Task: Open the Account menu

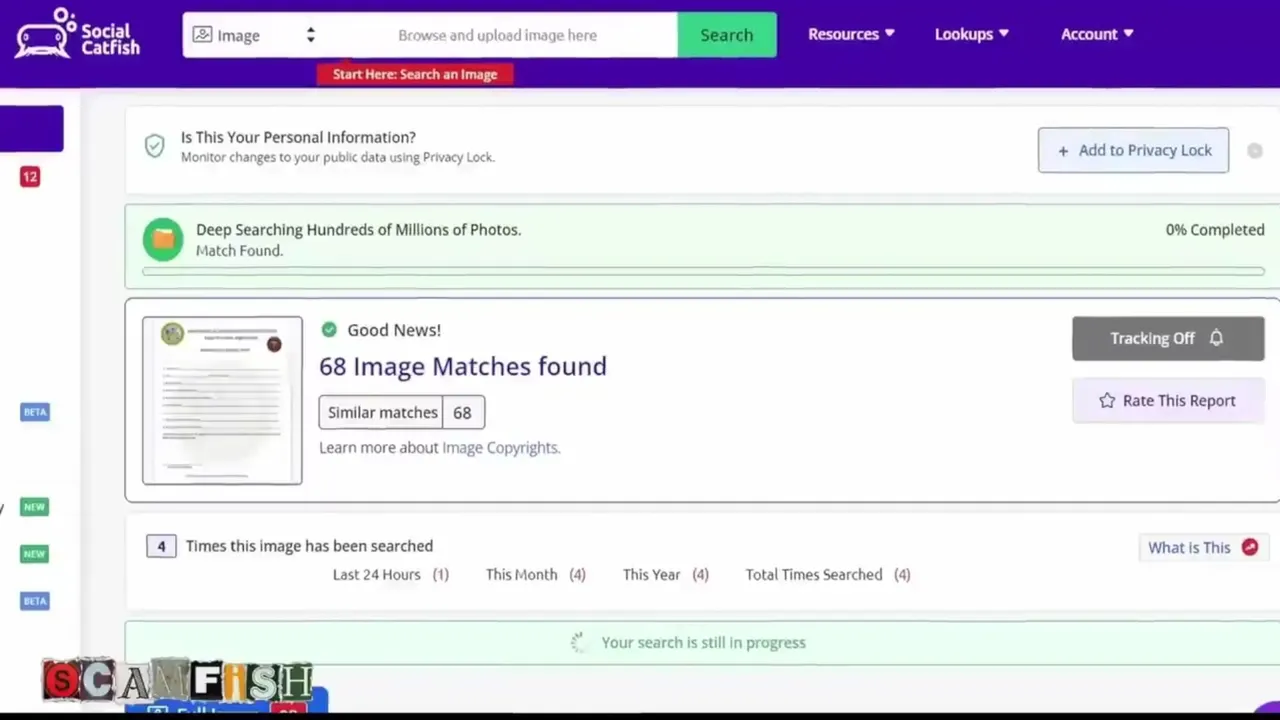Action: tap(1097, 34)
